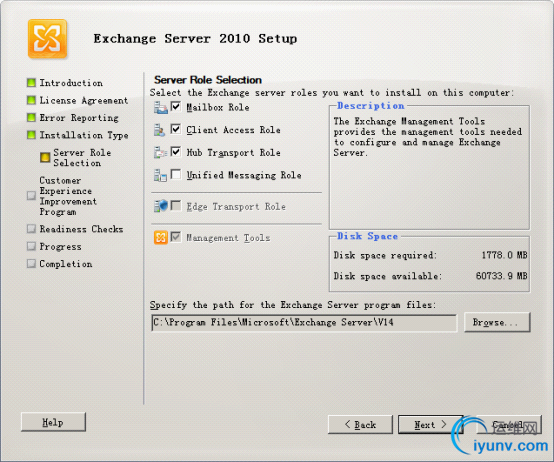
Task: Click the Edge Transport Role shield icon
Action: point(161,206)
